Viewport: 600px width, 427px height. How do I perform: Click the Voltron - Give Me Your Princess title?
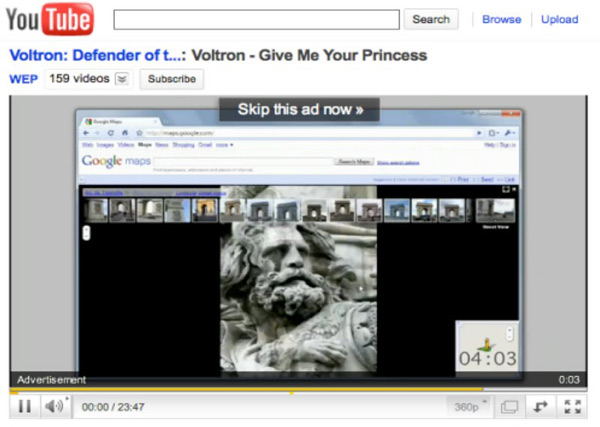click(309, 55)
